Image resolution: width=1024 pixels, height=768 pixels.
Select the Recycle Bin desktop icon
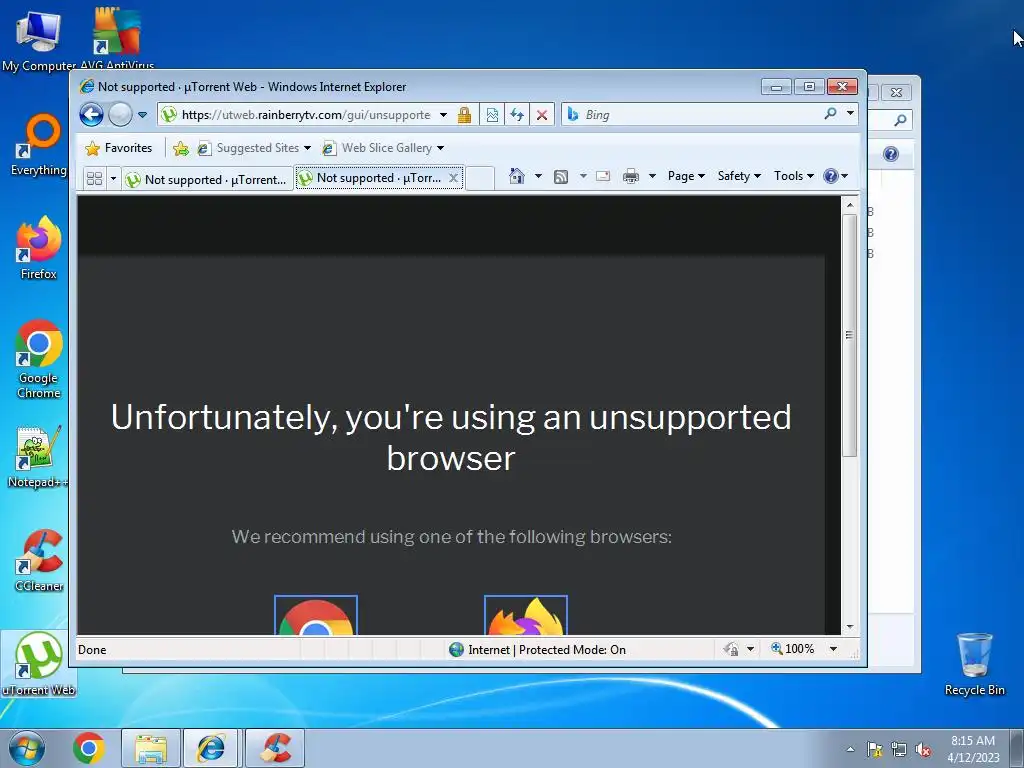[974, 664]
